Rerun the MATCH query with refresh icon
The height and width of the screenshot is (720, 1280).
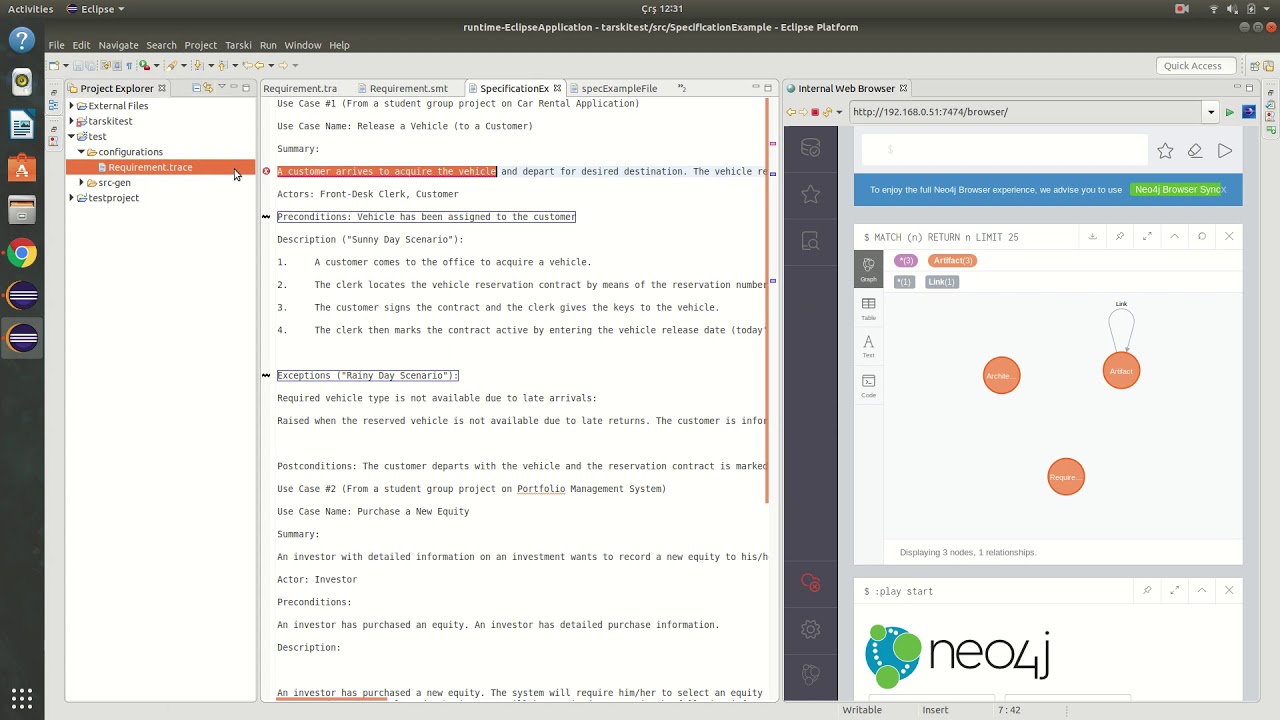[x=1202, y=237]
